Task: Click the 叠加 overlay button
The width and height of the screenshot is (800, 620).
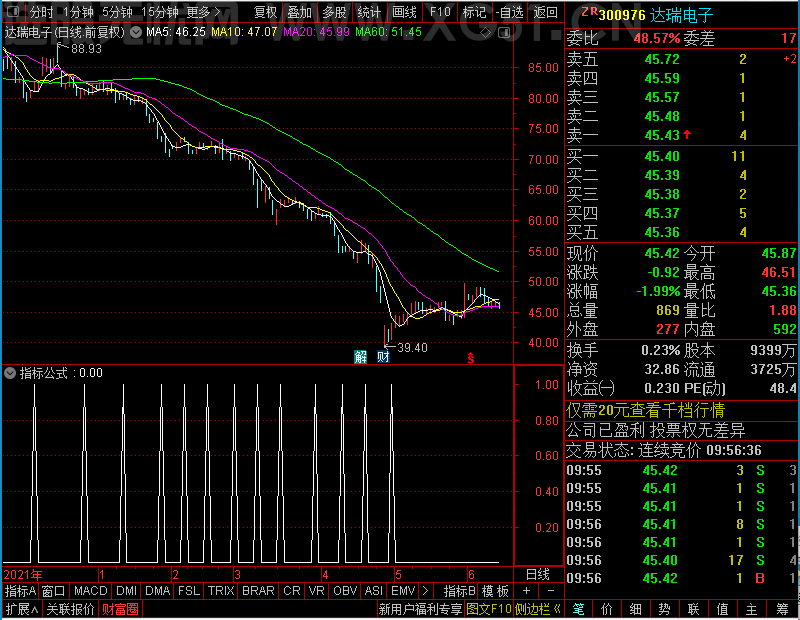Action: pos(299,12)
